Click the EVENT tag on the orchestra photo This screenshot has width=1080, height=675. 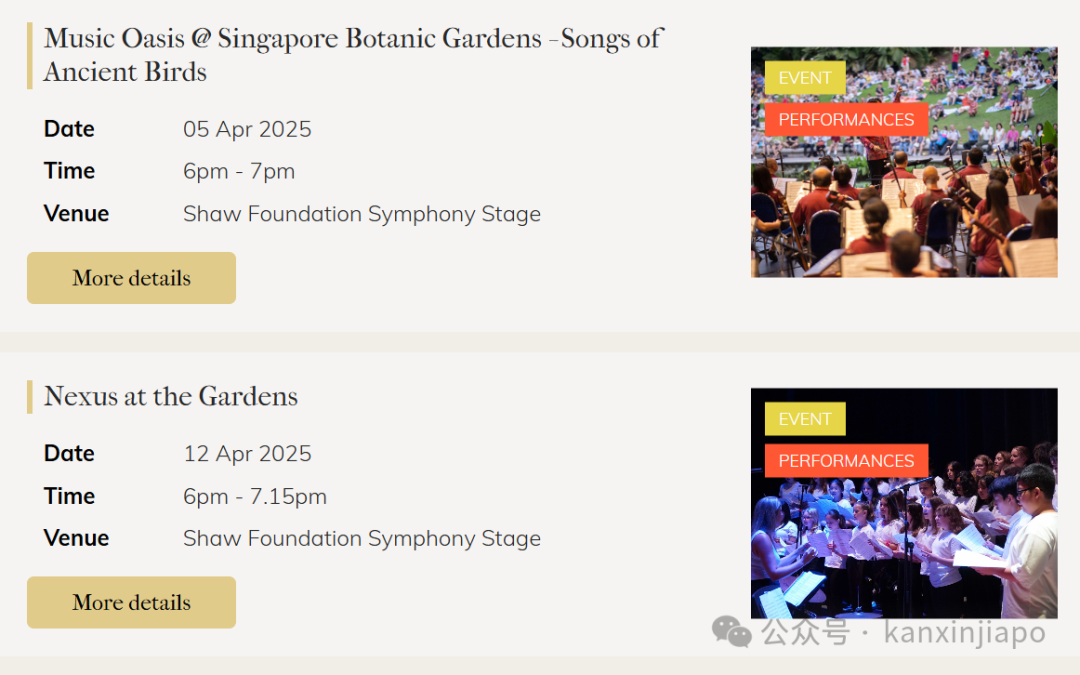tap(804, 78)
